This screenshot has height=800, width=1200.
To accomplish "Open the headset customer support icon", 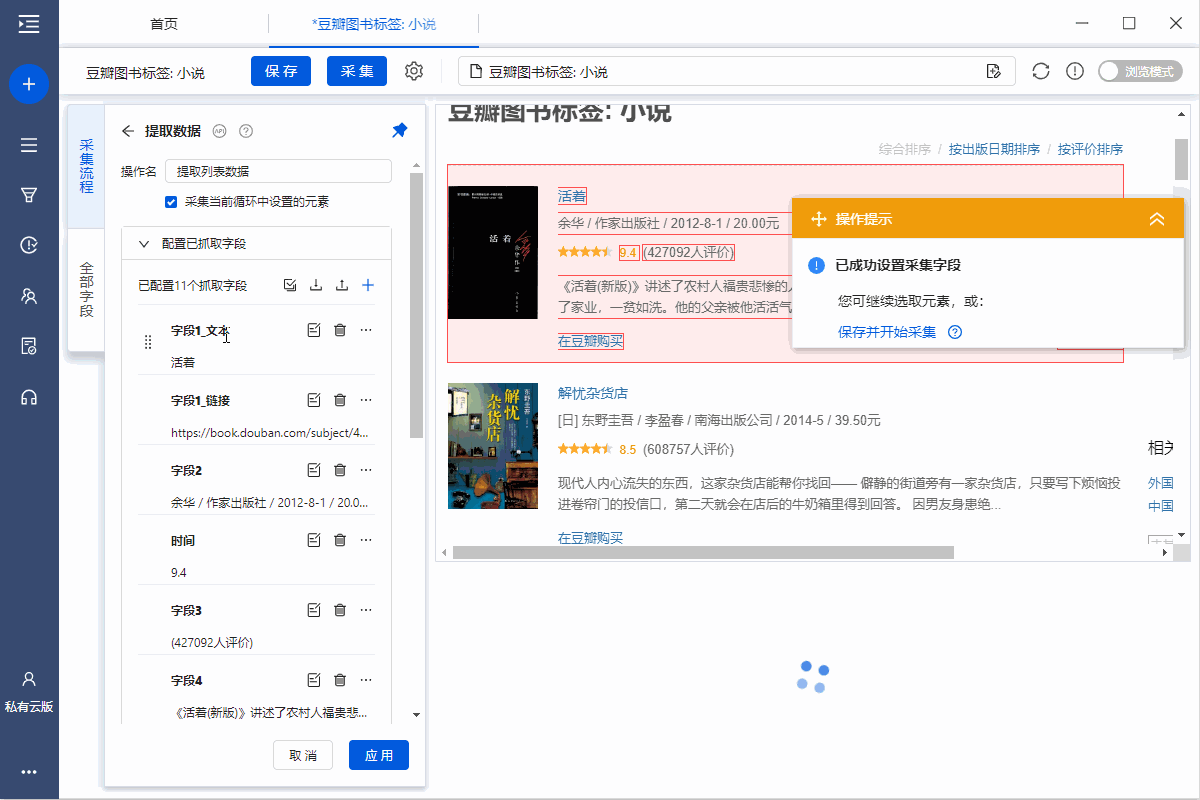I will (x=29, y=397).
